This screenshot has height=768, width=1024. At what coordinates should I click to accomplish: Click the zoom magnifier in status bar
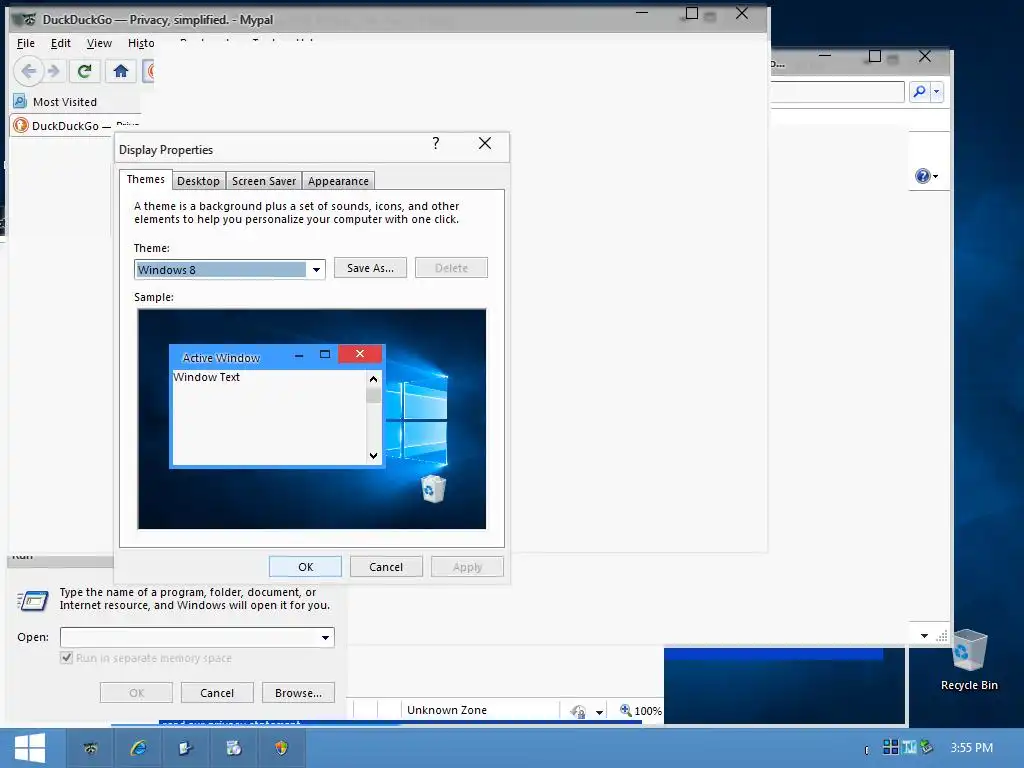pyautogui.click(x=625, y=710)
